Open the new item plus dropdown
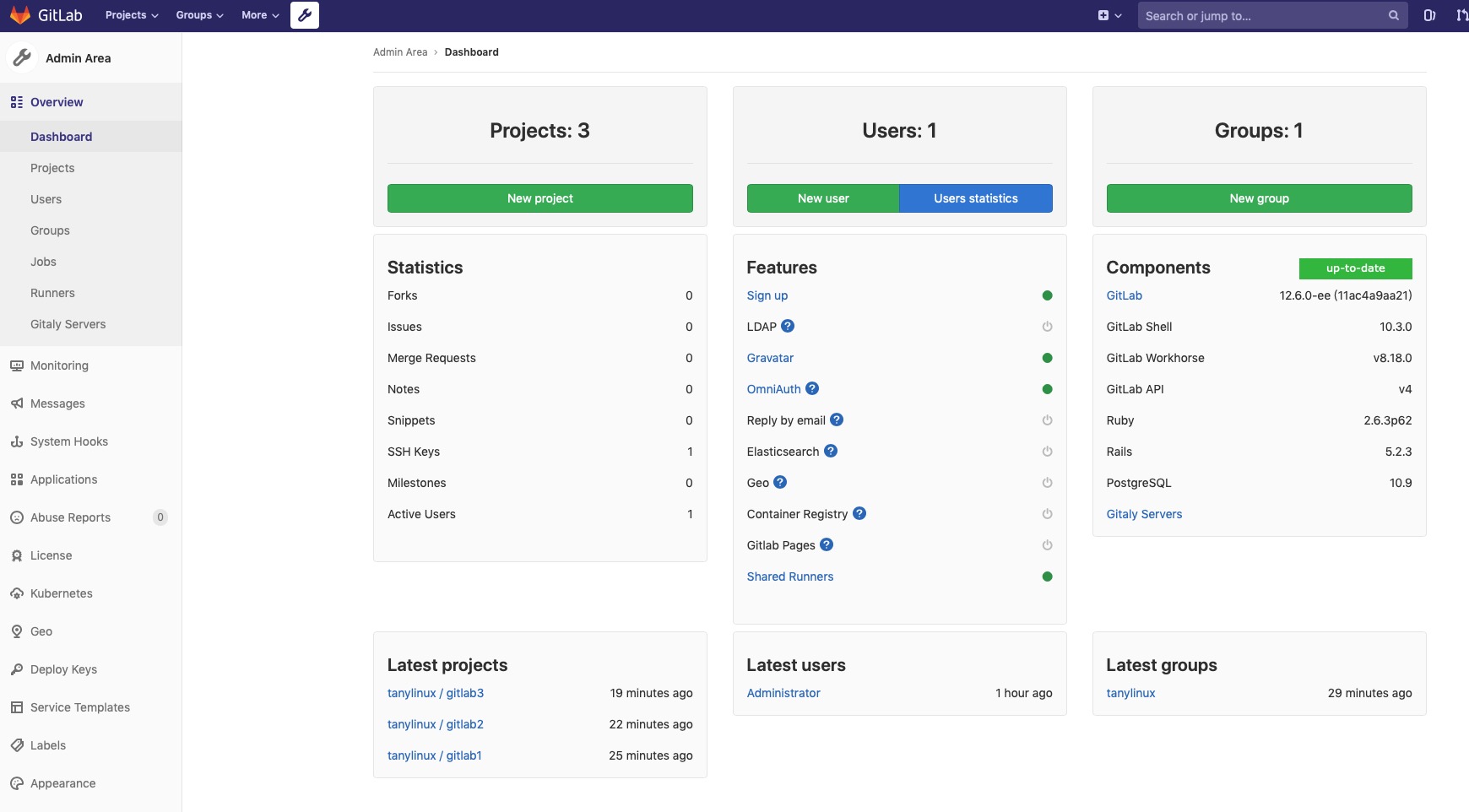Screen dimensions: 1469x812 pos(1109,15)
